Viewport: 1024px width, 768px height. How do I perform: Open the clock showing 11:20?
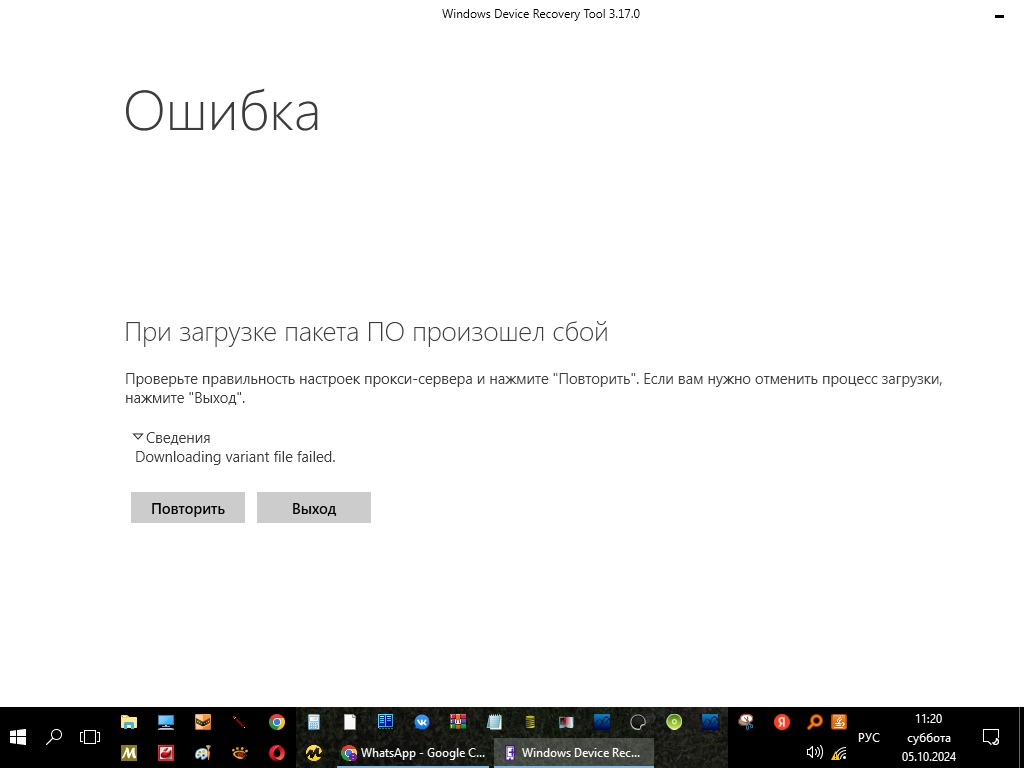tap(928, 737)
